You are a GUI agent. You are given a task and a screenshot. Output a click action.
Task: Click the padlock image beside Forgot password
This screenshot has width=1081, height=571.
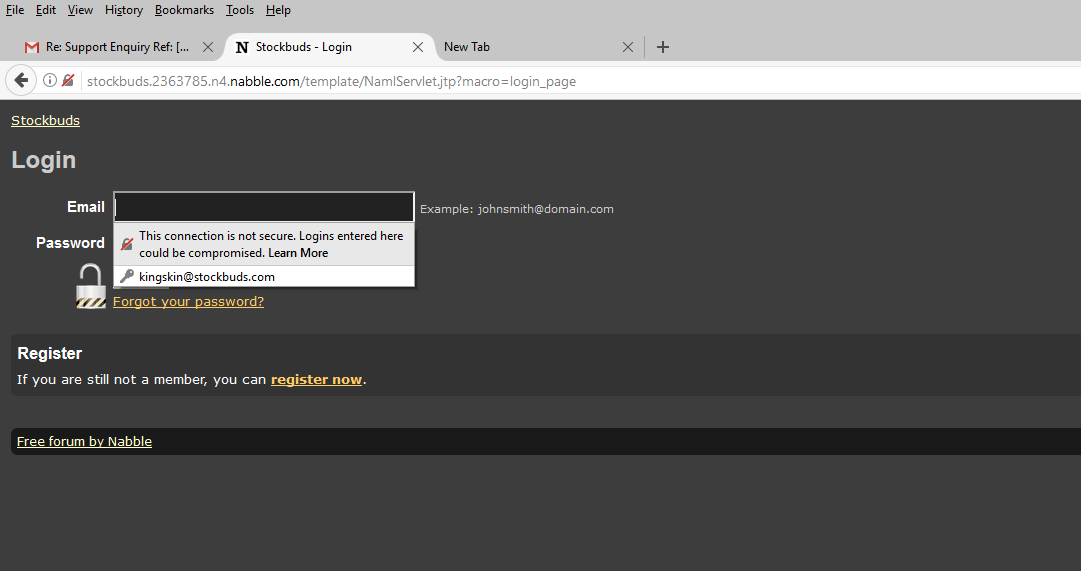click(x=91, y=286)
